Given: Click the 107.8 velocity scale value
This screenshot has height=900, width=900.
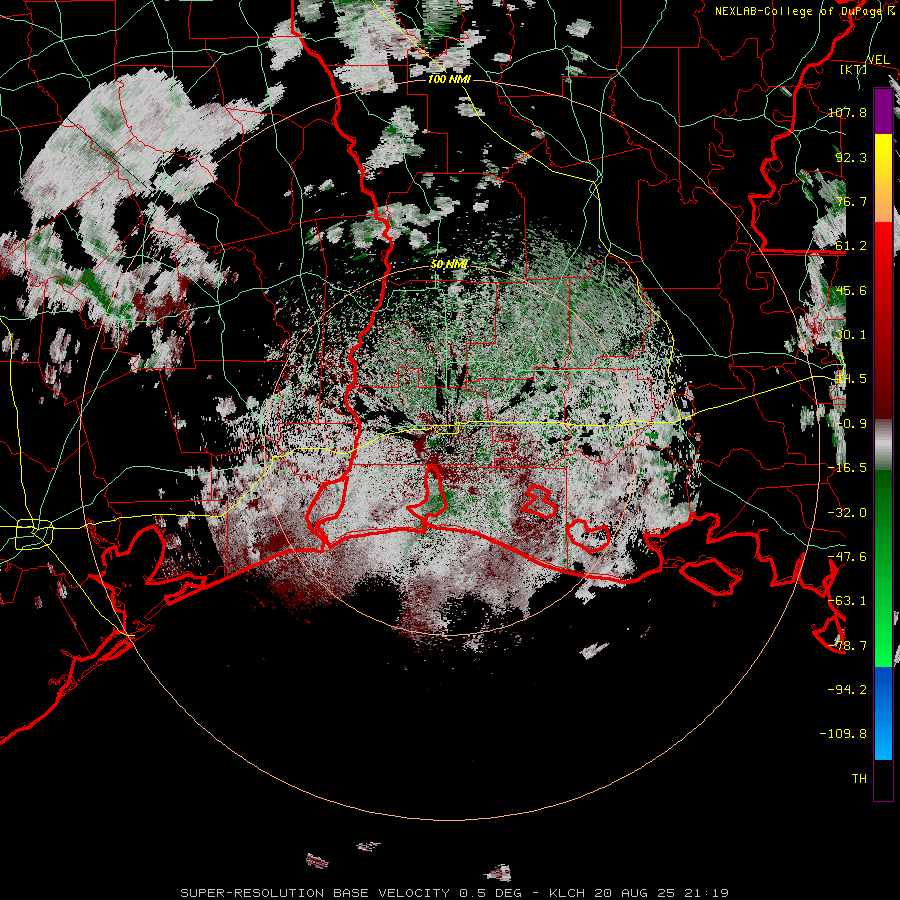Looking at the screenshot, I should [847, 112].
